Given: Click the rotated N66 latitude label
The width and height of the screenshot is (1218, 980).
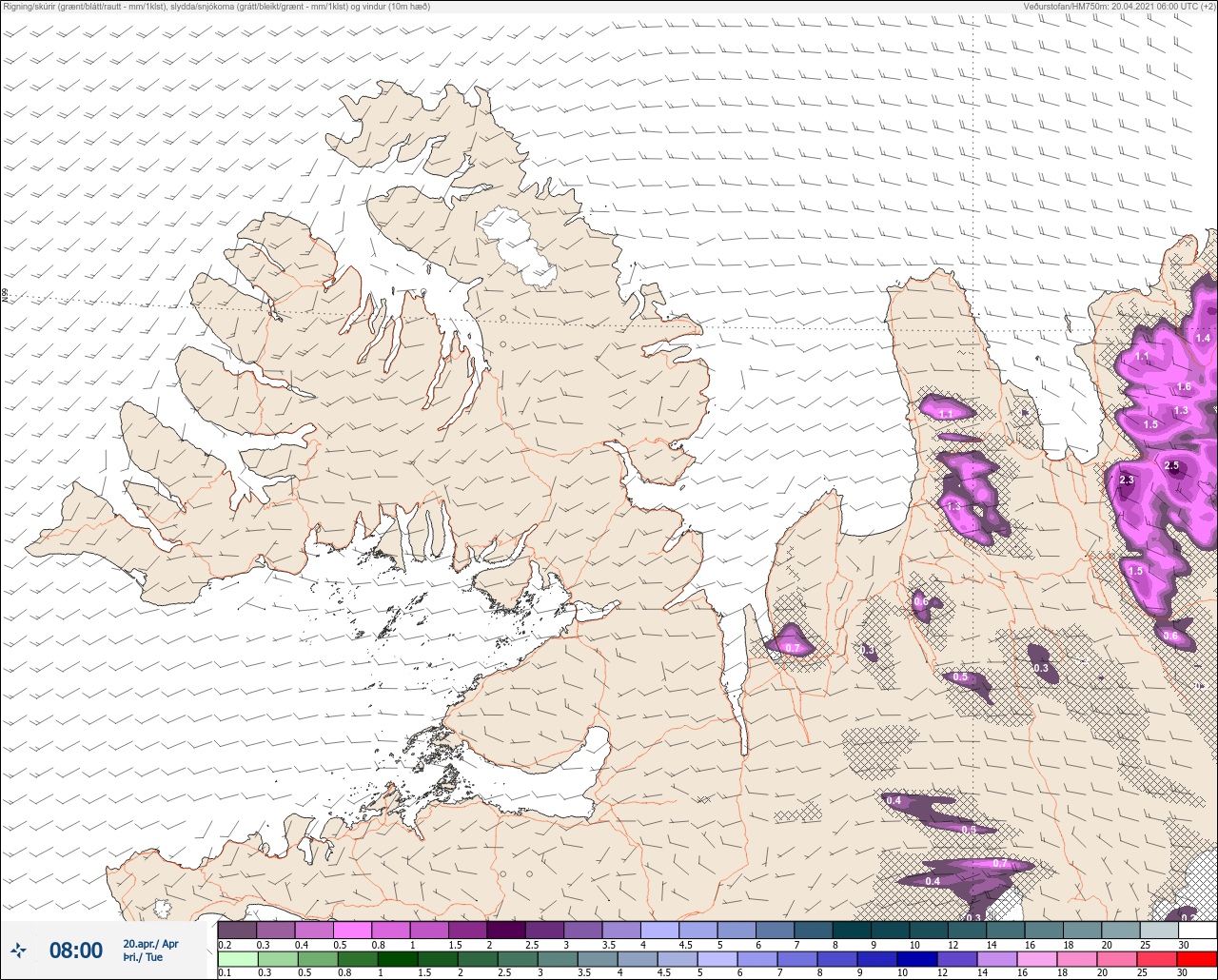Looking at the screenshot, I should [x=5, y=296].
